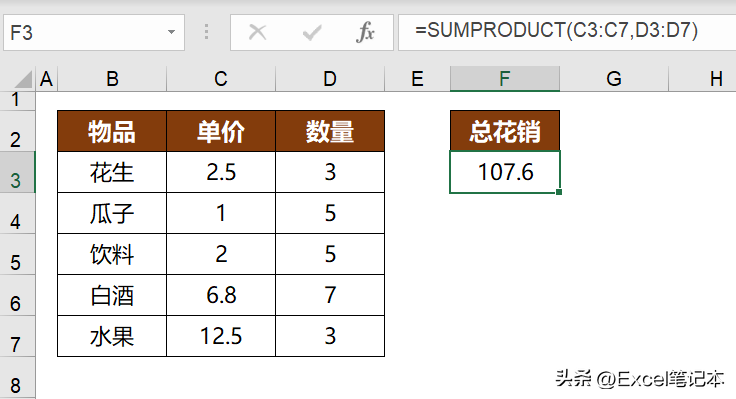The width and height of the screenshot is (736, 399).
Task: Select row 7 header
Action: [x=17, y=336]
